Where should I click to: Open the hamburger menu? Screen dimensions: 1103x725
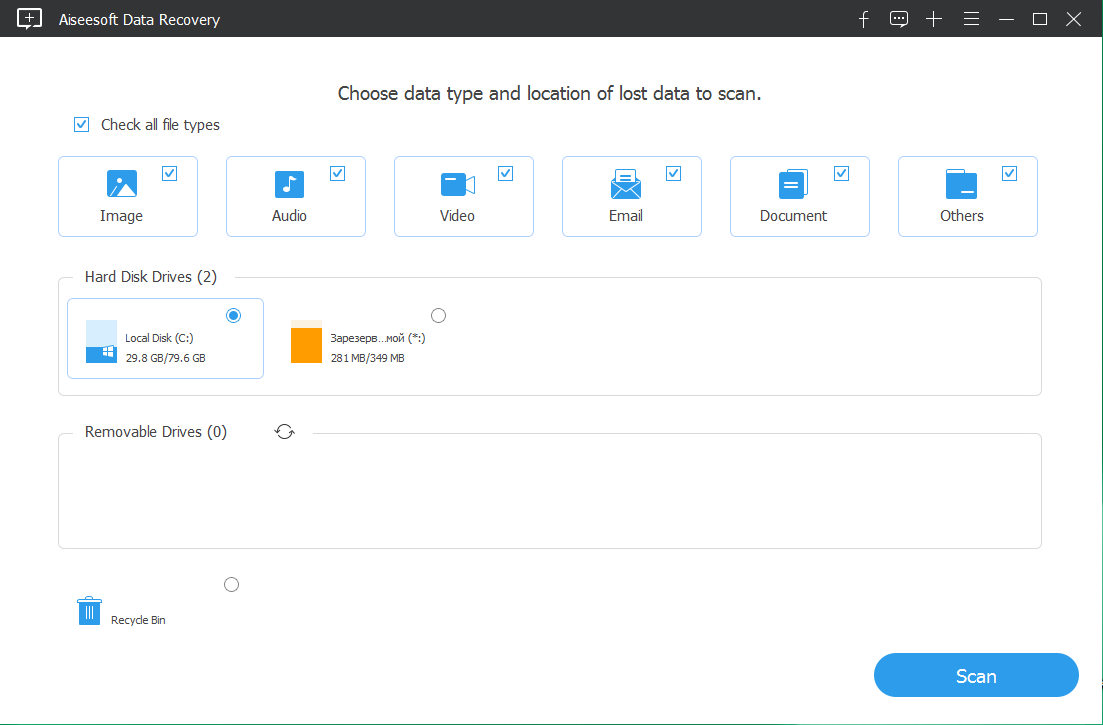click(x=971, y=18)
